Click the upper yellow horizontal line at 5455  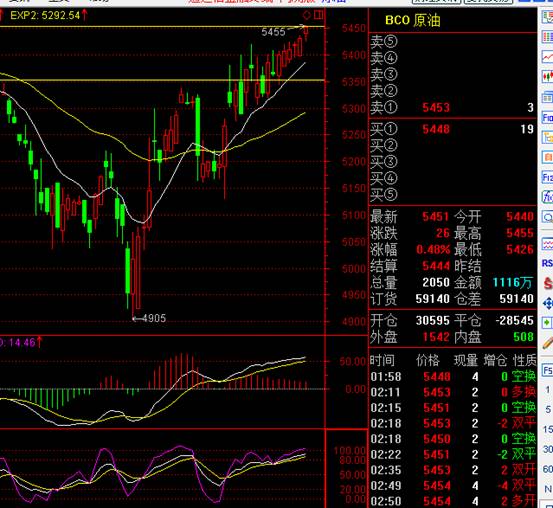click(x=162, y=27)
